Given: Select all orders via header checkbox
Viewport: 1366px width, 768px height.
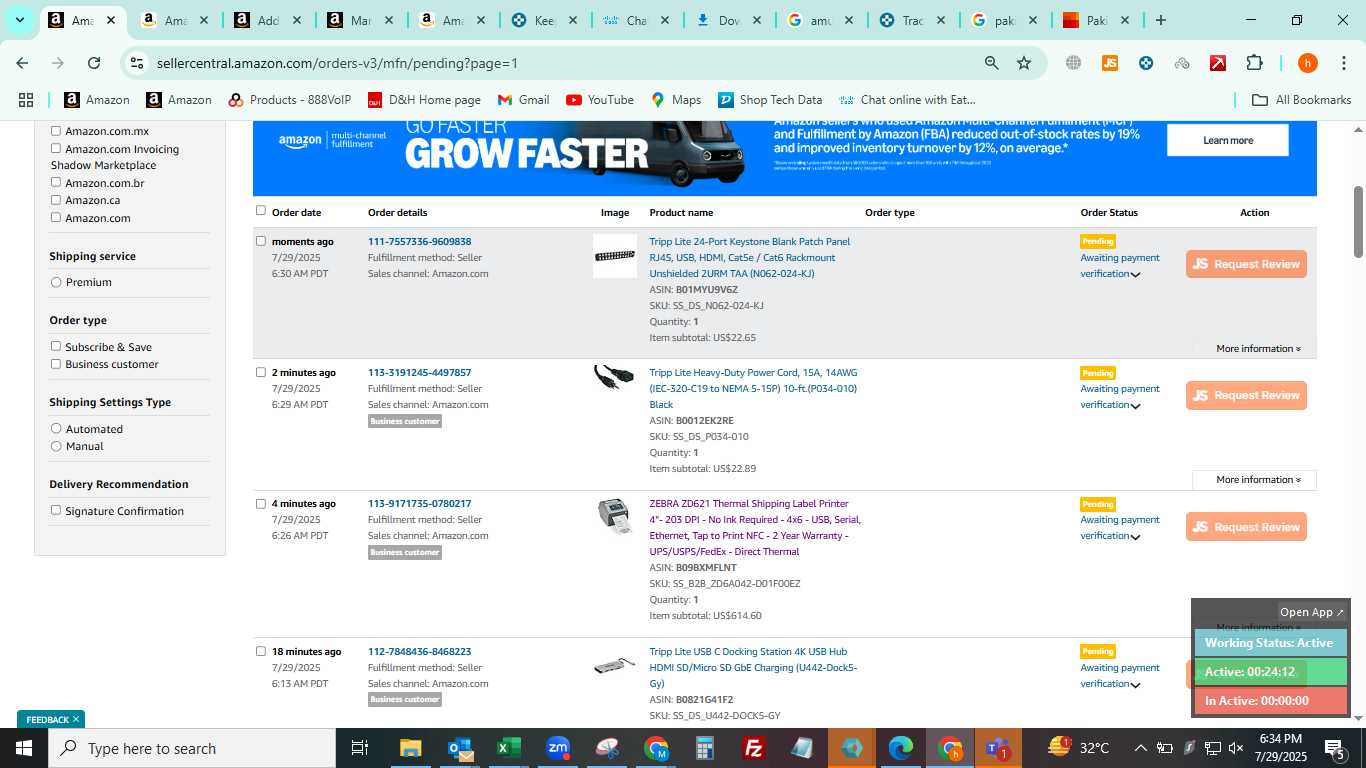Looking at the screenshot, I should [261, 211].
